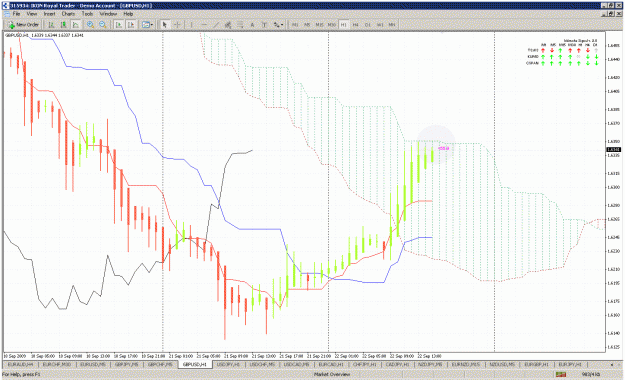Switch to the EURJPY,H1 chart tab

click(x=570, y=364)
